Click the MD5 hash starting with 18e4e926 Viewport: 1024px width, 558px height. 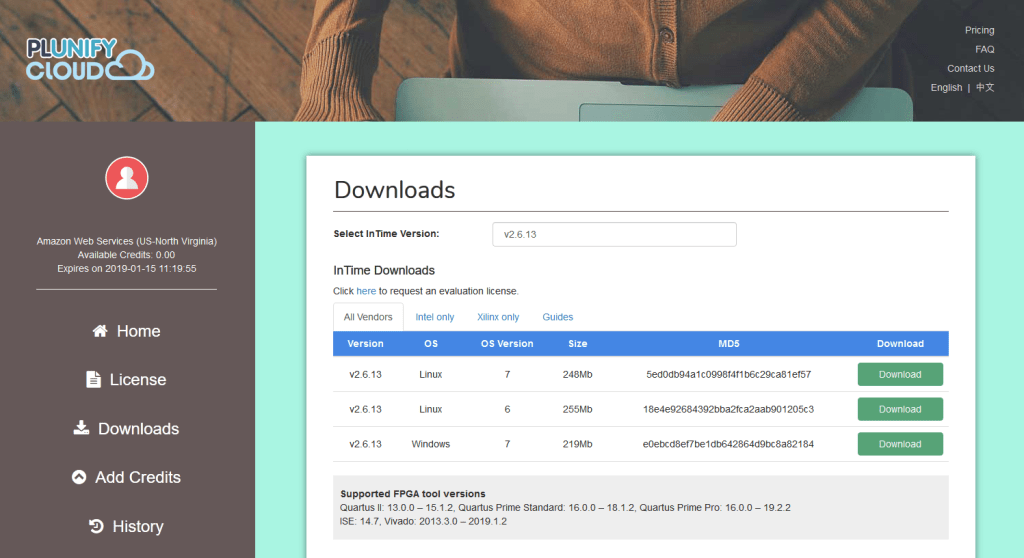click(728, 409)
